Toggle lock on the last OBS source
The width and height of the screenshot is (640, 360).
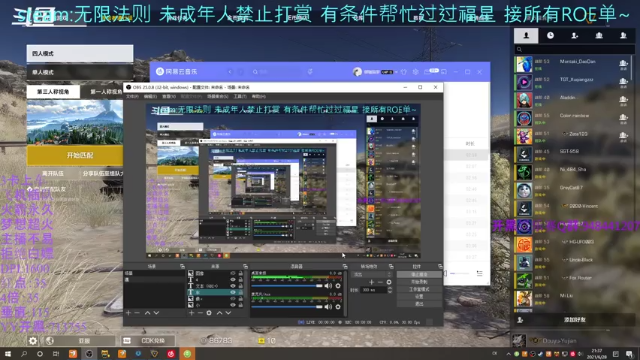click(241, 304)
